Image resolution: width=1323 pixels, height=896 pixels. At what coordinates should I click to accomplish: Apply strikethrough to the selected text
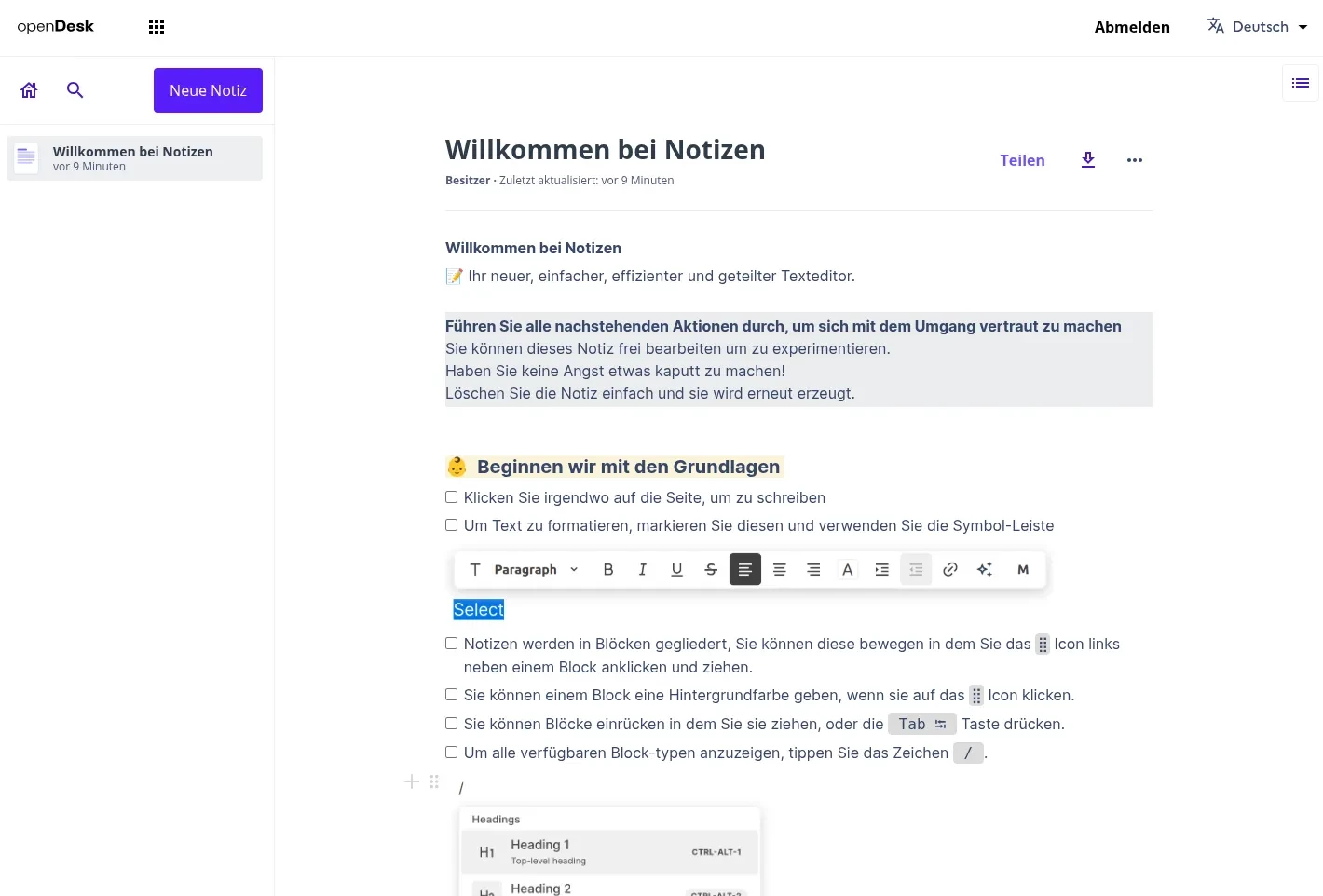click(x=711, y=569)
